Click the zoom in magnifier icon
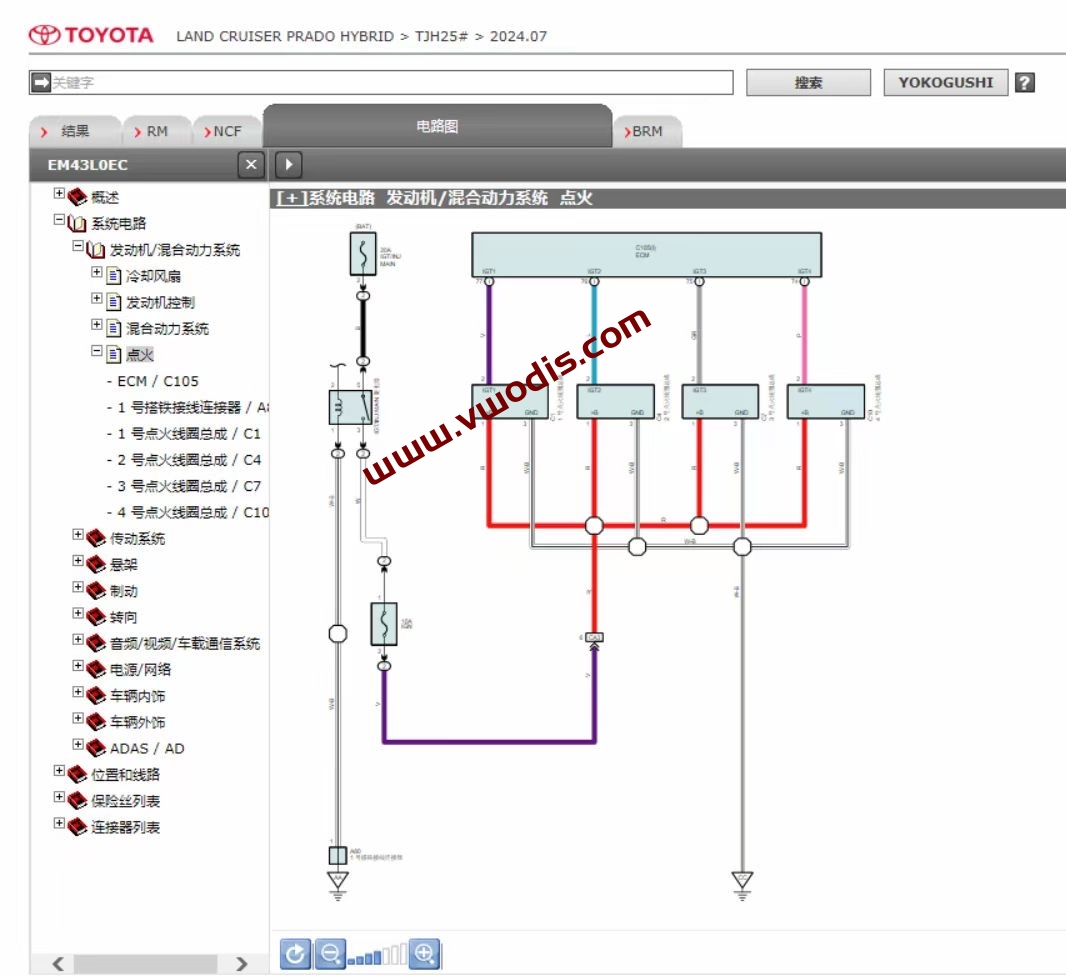Screen dimensions: 1066x977 [424, 953]
